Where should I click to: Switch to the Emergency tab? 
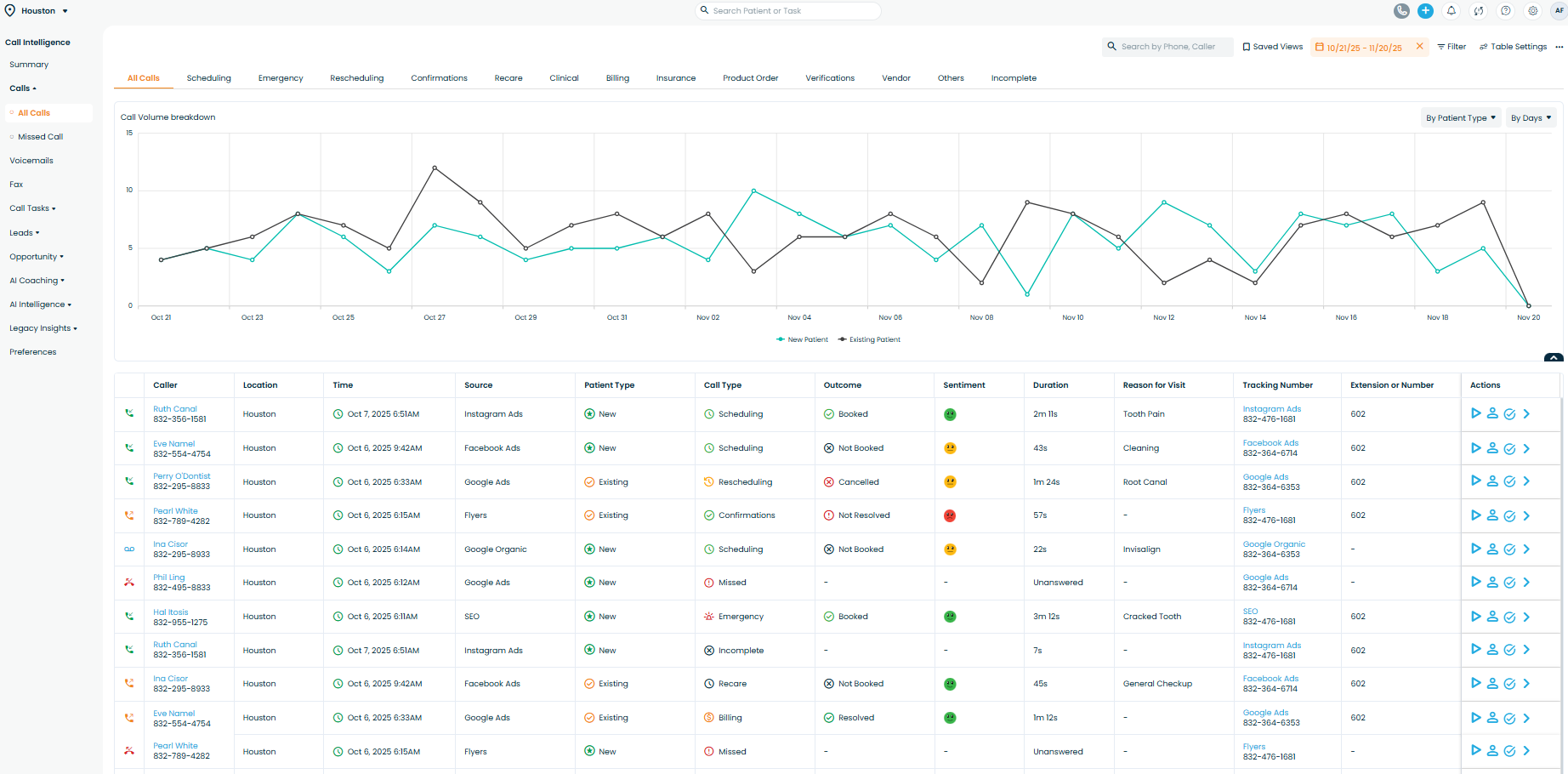tap(281, 78)
